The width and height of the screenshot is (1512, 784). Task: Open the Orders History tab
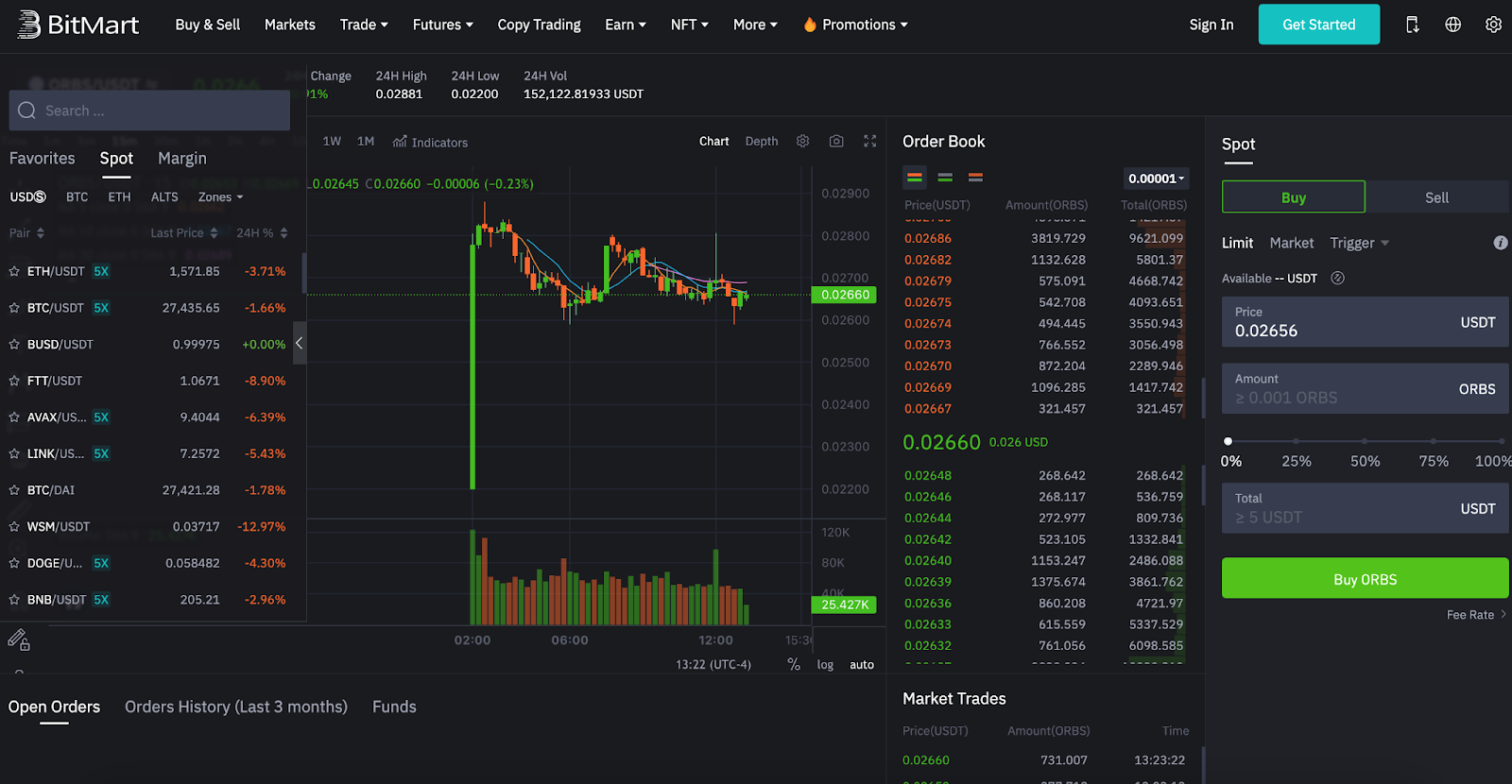point(236,707)
